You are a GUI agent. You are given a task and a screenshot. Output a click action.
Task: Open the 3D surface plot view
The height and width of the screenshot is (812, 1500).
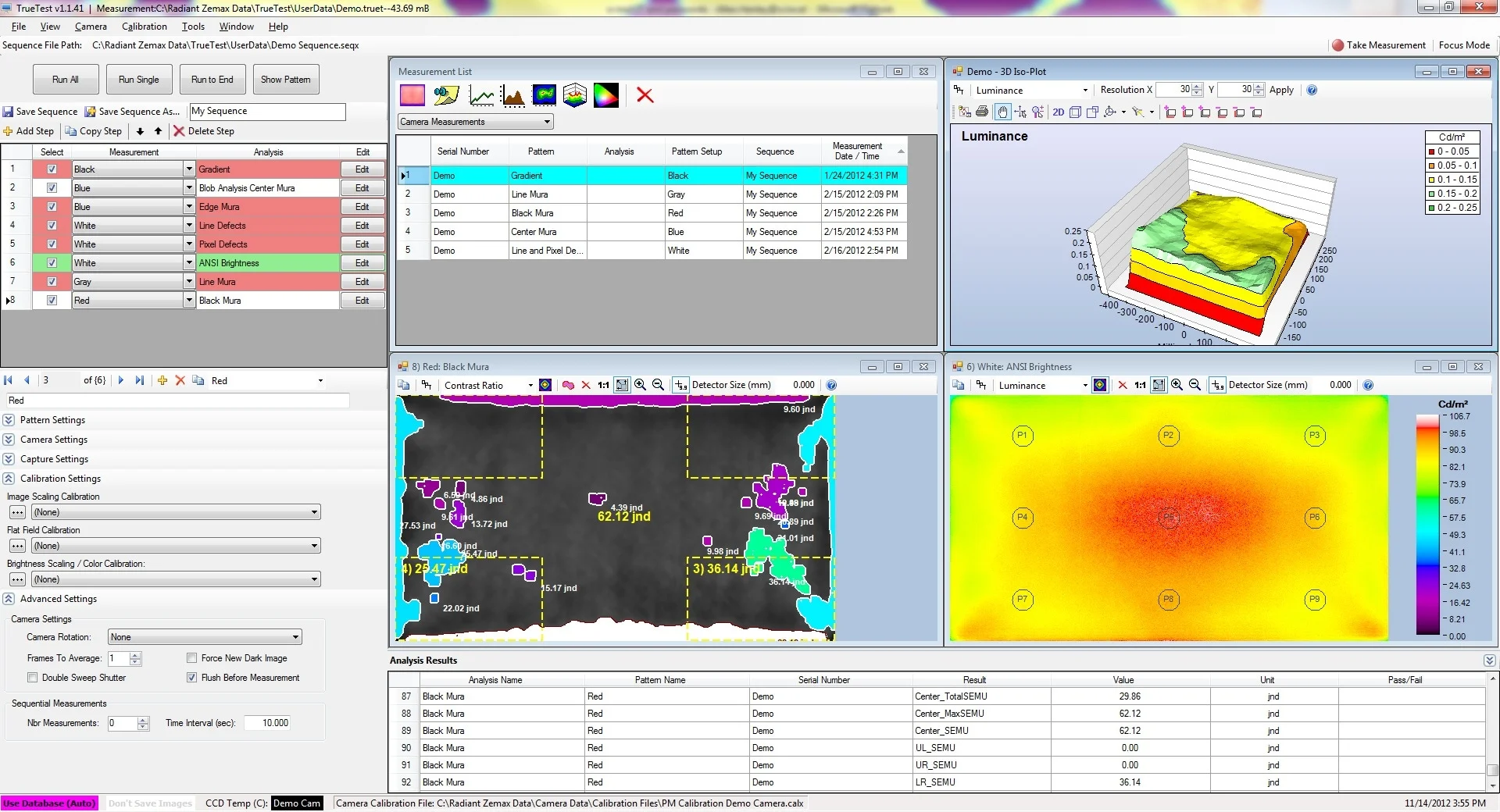tap(575, 95)
